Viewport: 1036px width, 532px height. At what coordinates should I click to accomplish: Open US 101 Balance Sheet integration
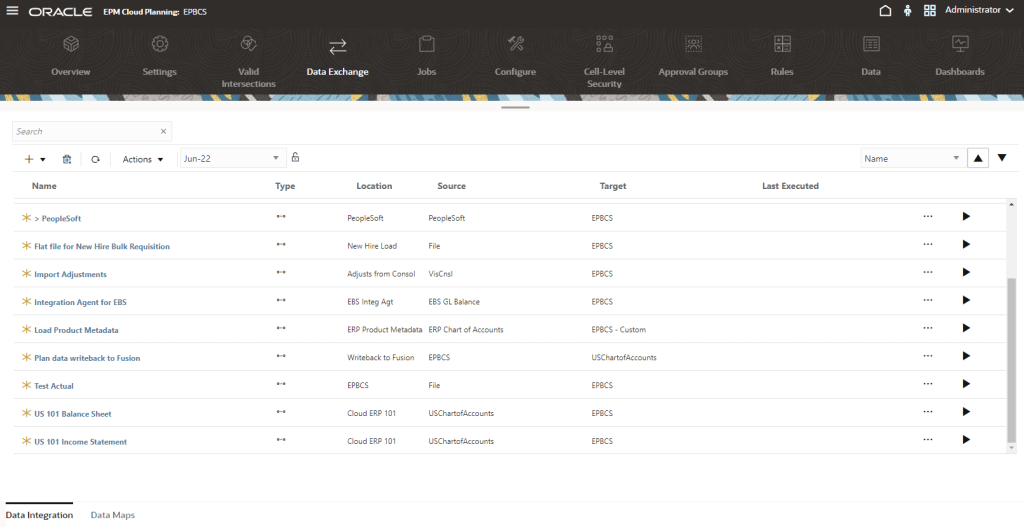click(73, 414)
